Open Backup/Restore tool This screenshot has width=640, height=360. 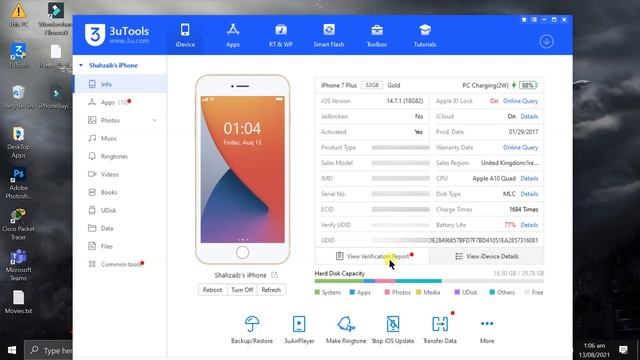[x=252, y=330]
